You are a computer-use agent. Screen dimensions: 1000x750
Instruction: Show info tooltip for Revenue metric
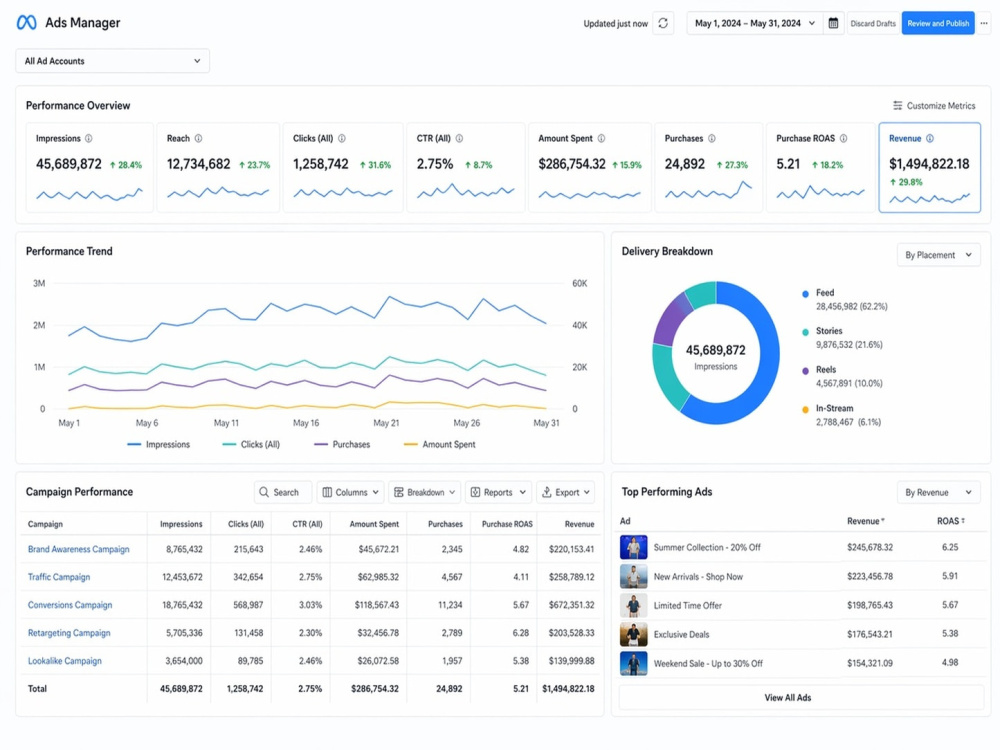(930, 138)
